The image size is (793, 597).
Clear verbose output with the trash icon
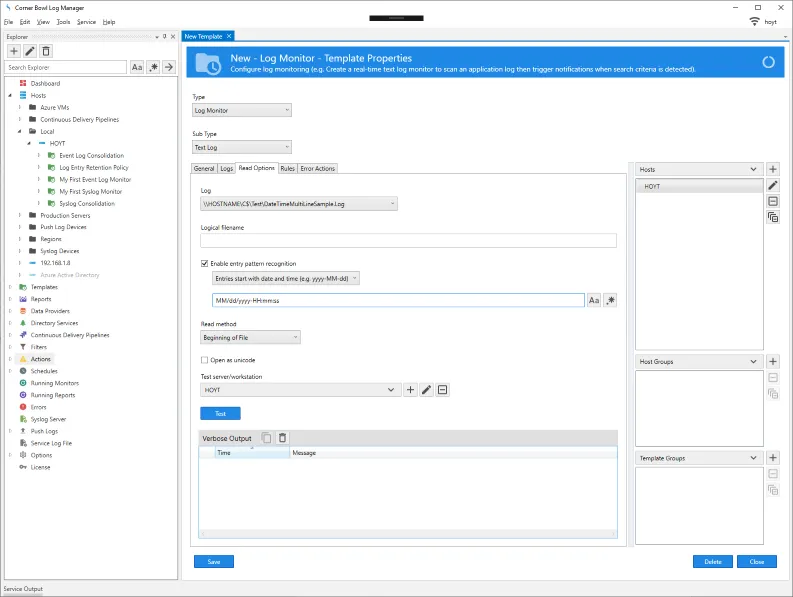tap(282, 438)
